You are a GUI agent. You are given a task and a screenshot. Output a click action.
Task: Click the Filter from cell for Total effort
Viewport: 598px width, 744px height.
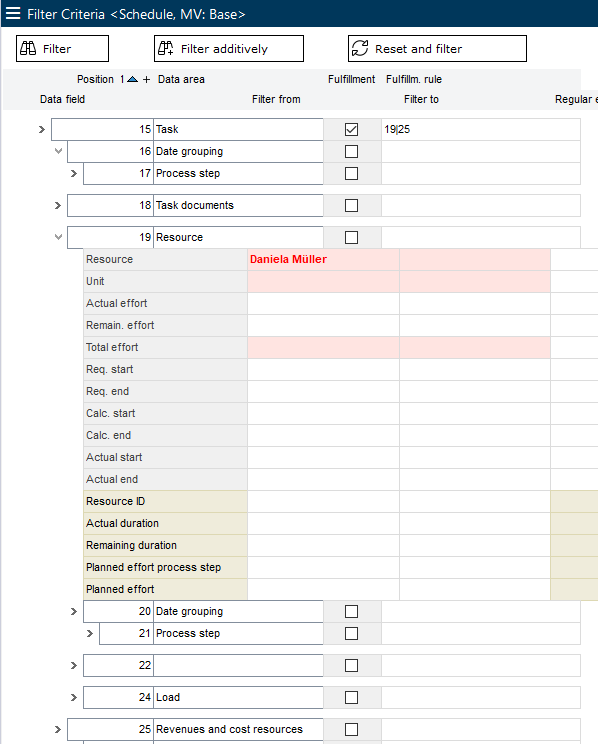[323, 347]
